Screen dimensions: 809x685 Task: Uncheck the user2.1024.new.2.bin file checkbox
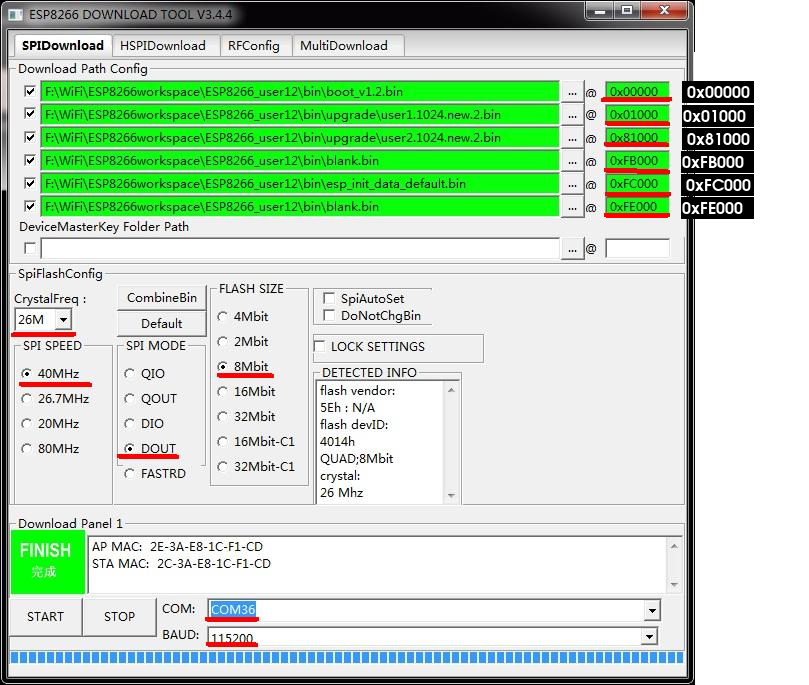[30, 137]
